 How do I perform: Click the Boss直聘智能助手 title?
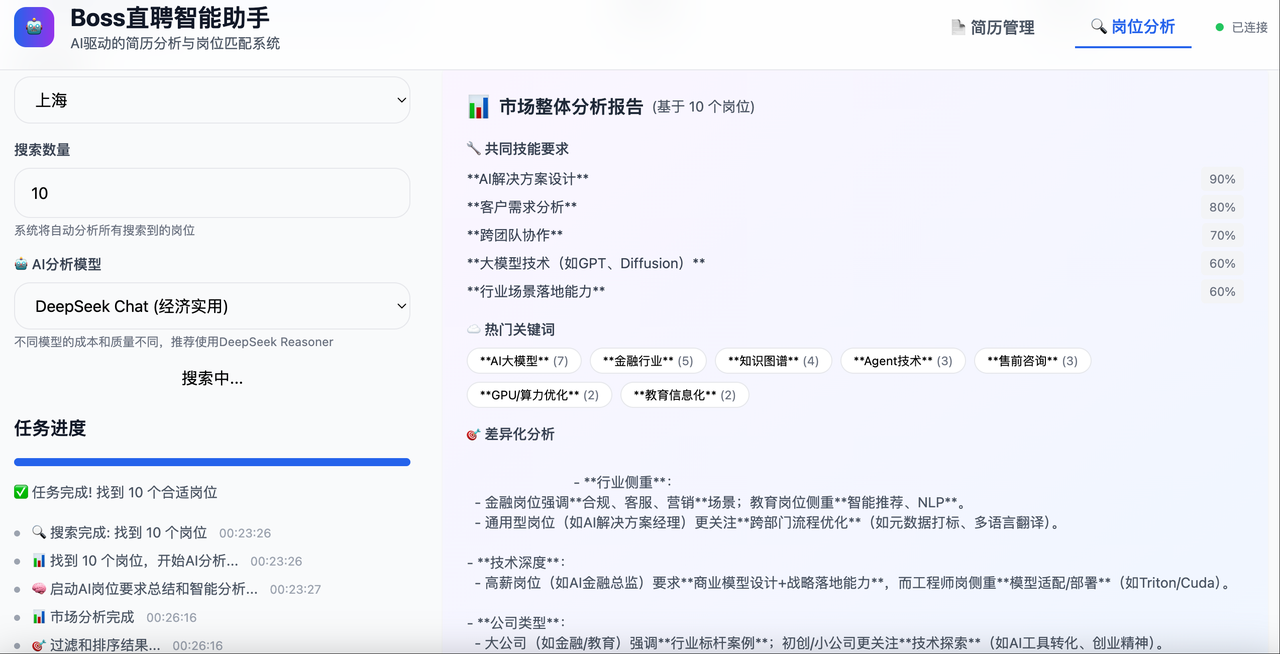coord(170,17)
